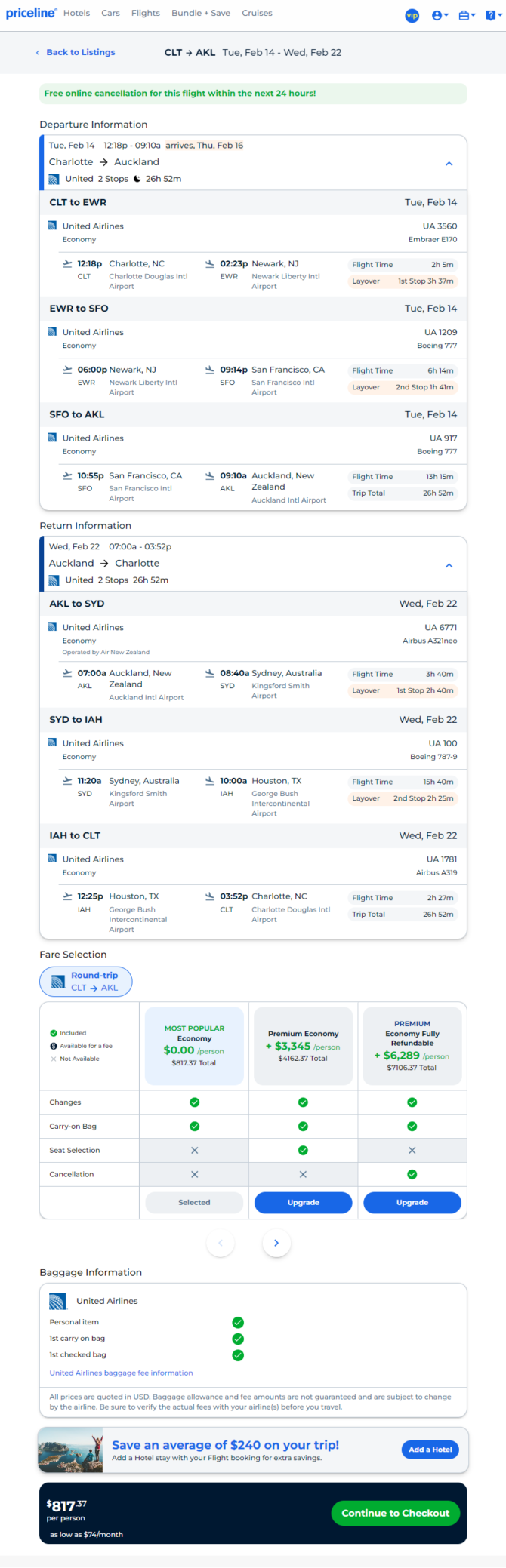Select Economy Fully Refundable fare card
Image resolution: width=506 pixels, height=1568 pixels.
(412, 1046)
